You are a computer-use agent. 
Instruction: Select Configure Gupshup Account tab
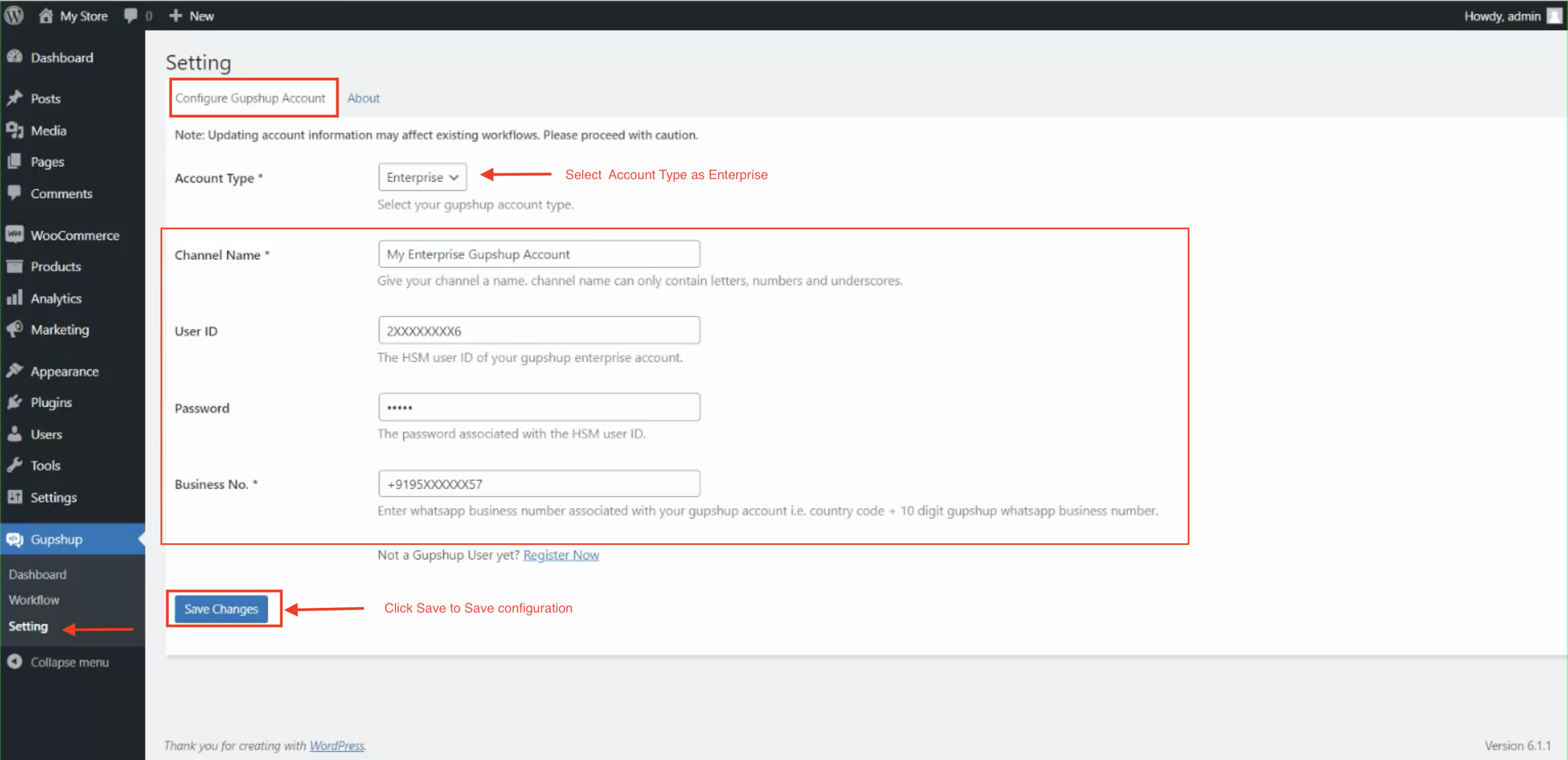[x=250, y=98]
